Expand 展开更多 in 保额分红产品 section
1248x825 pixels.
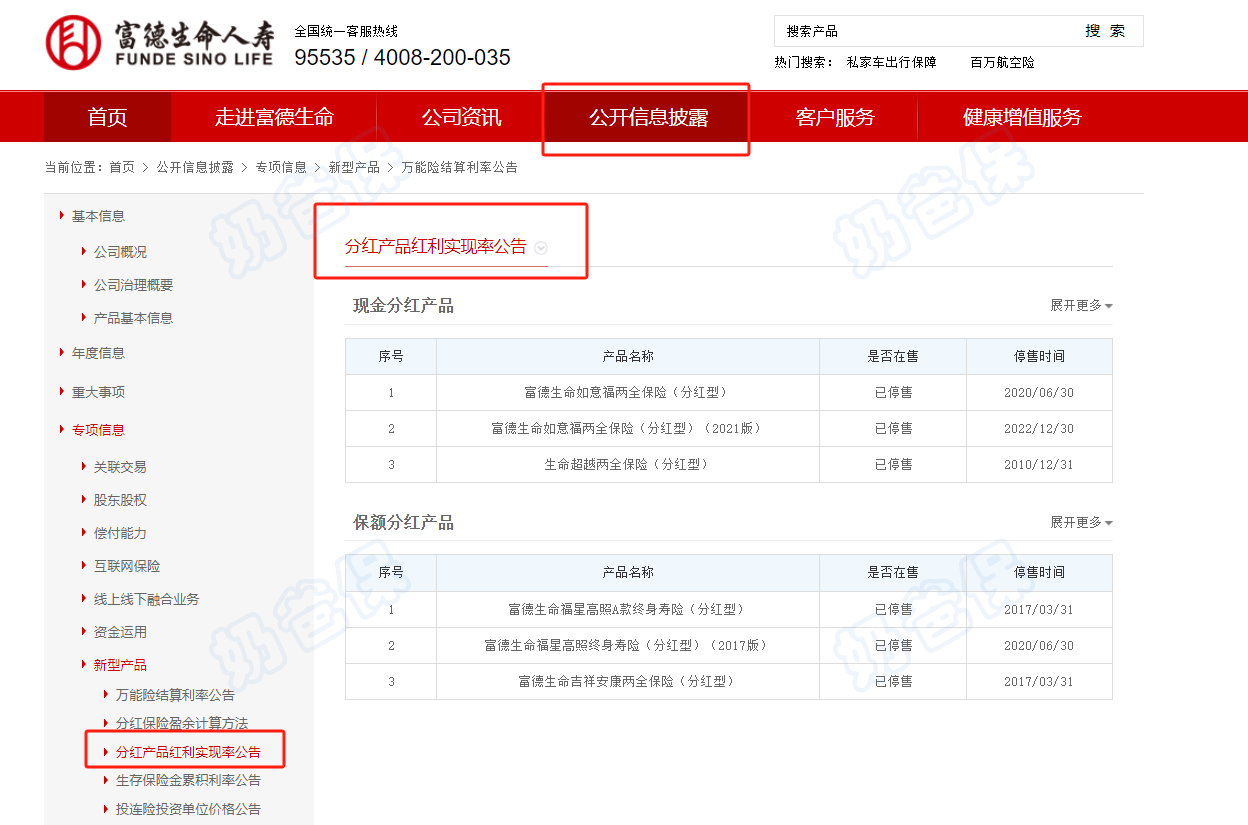pyautogui.click(x=1080, y=523)
